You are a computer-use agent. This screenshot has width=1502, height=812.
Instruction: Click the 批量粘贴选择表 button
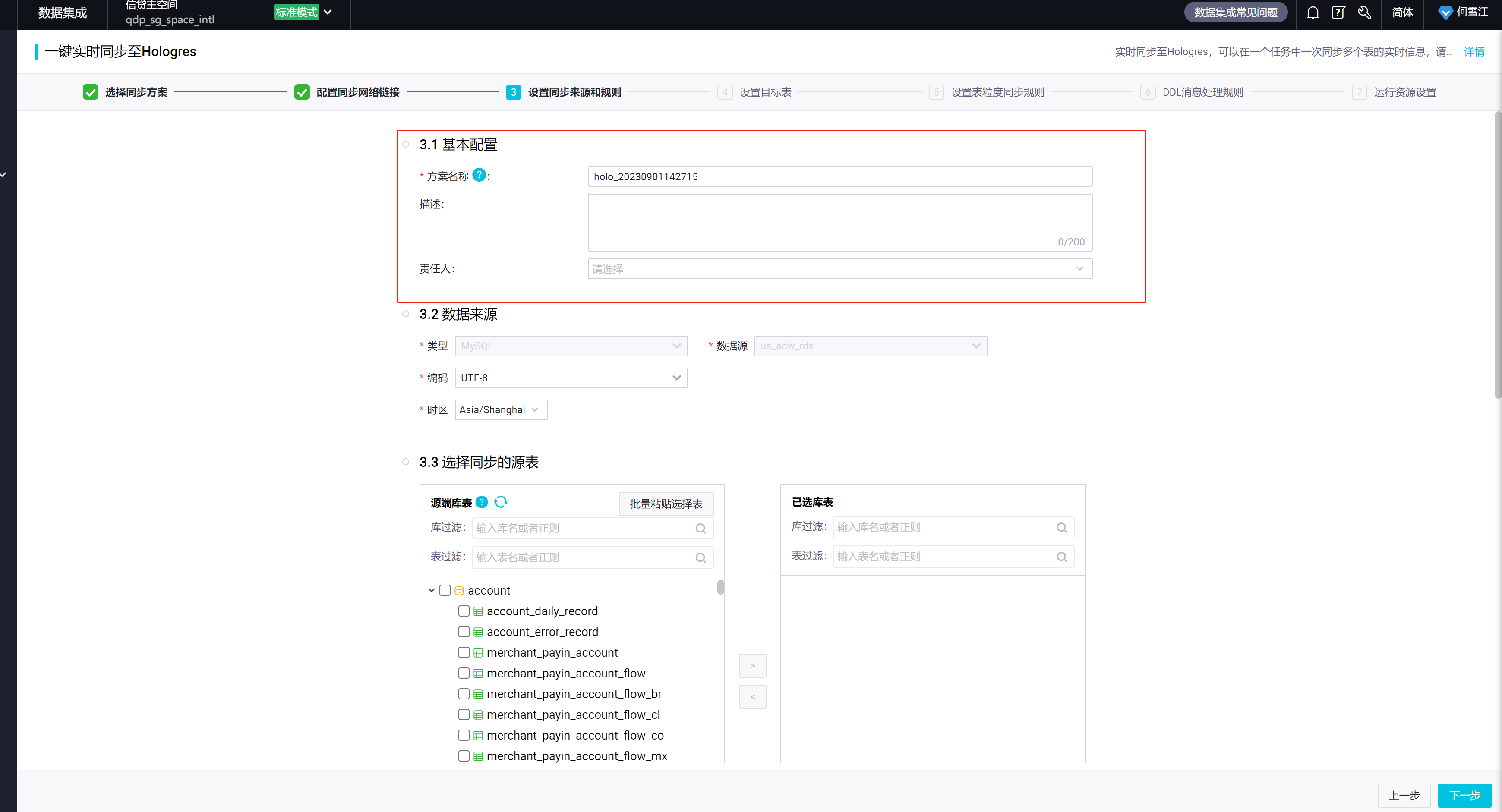665,504
